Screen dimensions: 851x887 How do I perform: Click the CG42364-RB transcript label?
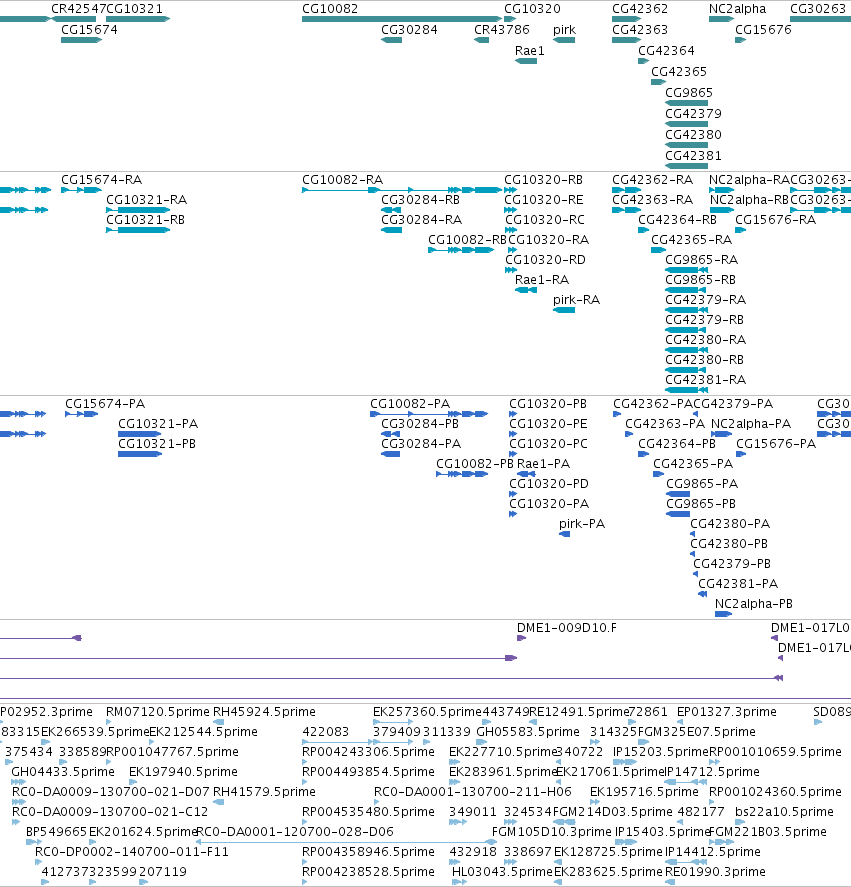point(677,220)
